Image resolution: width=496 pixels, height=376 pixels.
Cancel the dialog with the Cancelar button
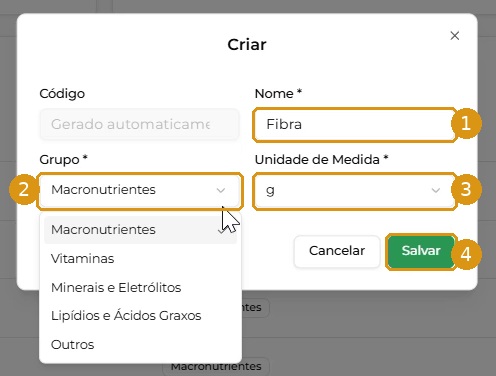337,251
